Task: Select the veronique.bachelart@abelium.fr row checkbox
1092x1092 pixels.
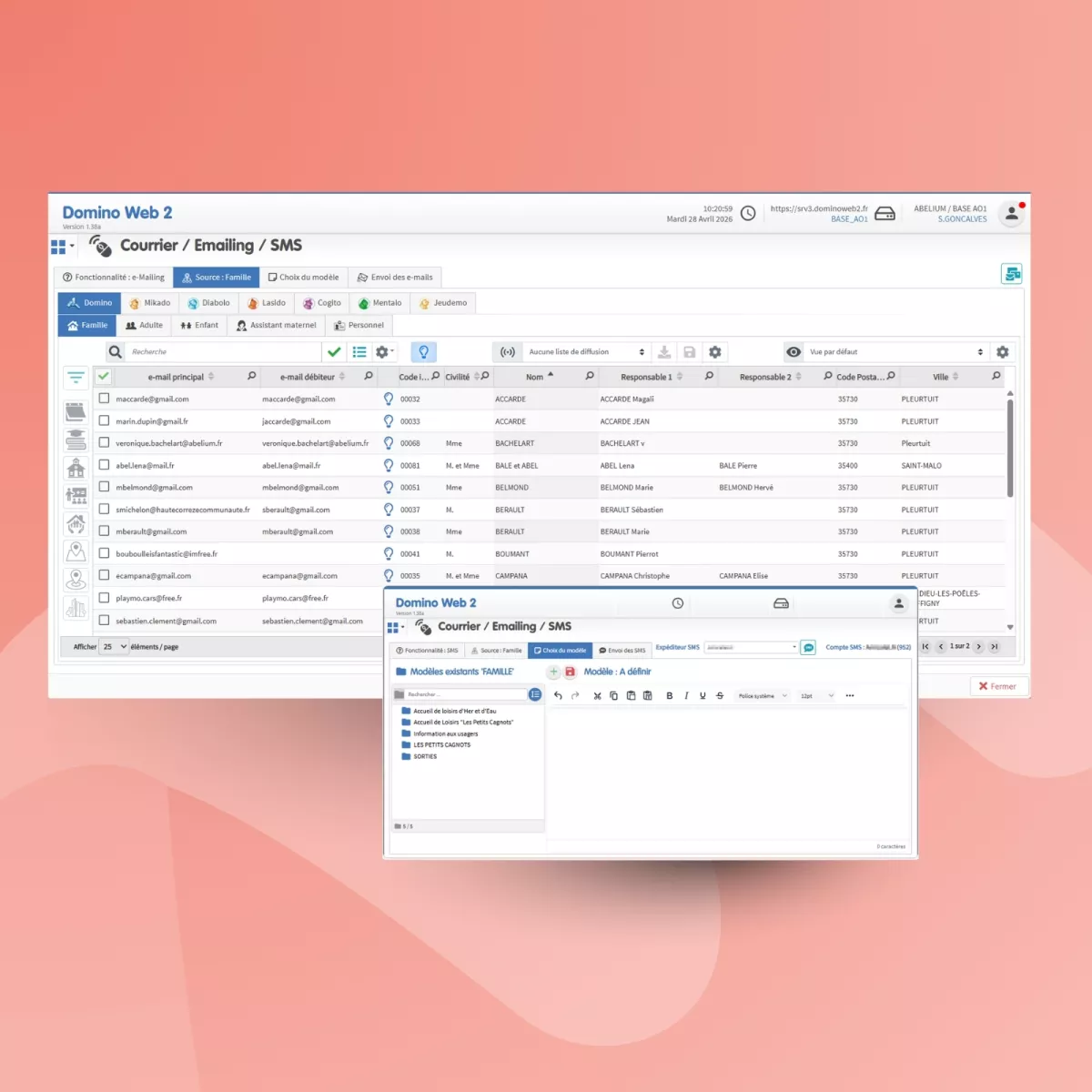Action: point(104,443)
